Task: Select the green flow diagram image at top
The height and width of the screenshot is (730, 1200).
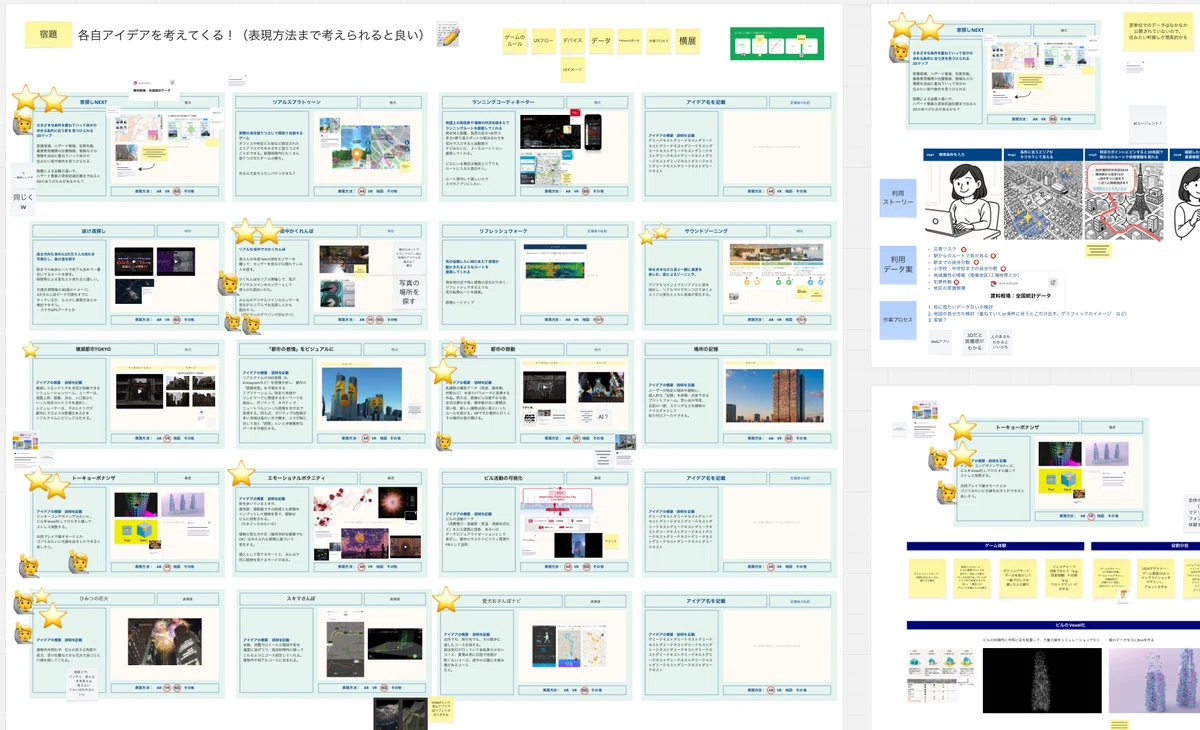Action: click(777, 43)
